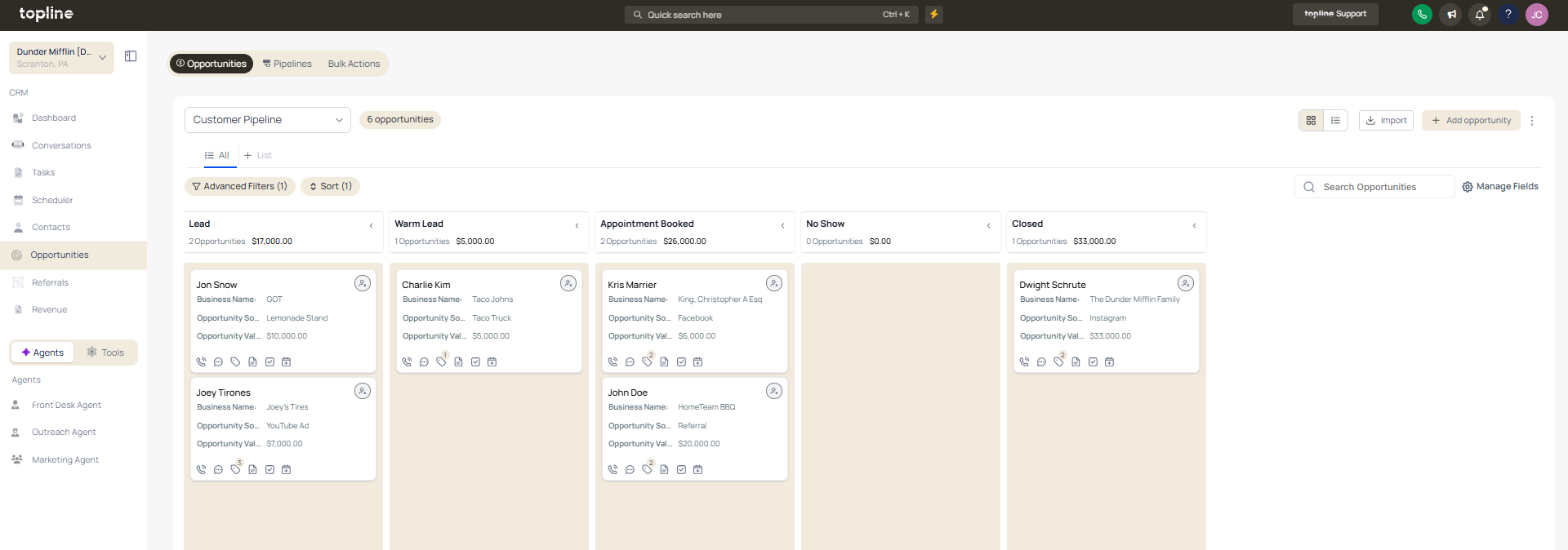Open the Customer Pipeline dropdown
This screenshot has height=550, width=1568.
[268, 120]
